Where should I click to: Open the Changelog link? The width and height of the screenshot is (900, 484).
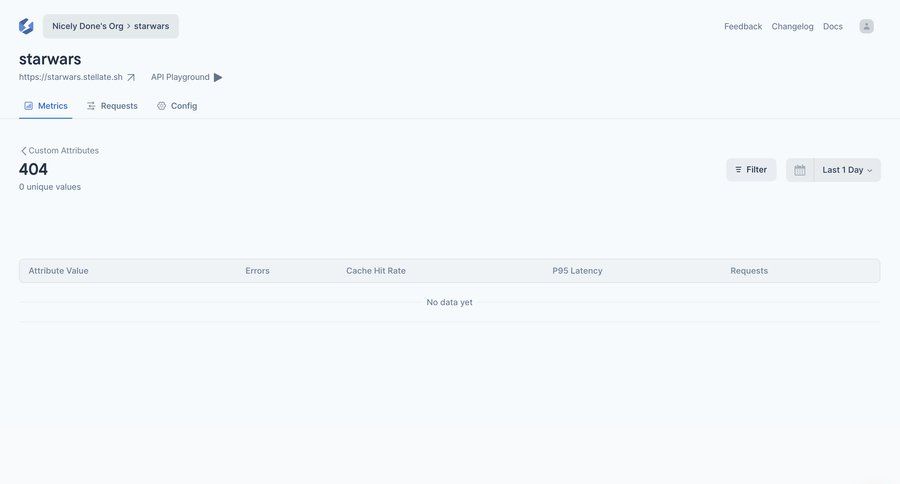click(x=792, y=26)
